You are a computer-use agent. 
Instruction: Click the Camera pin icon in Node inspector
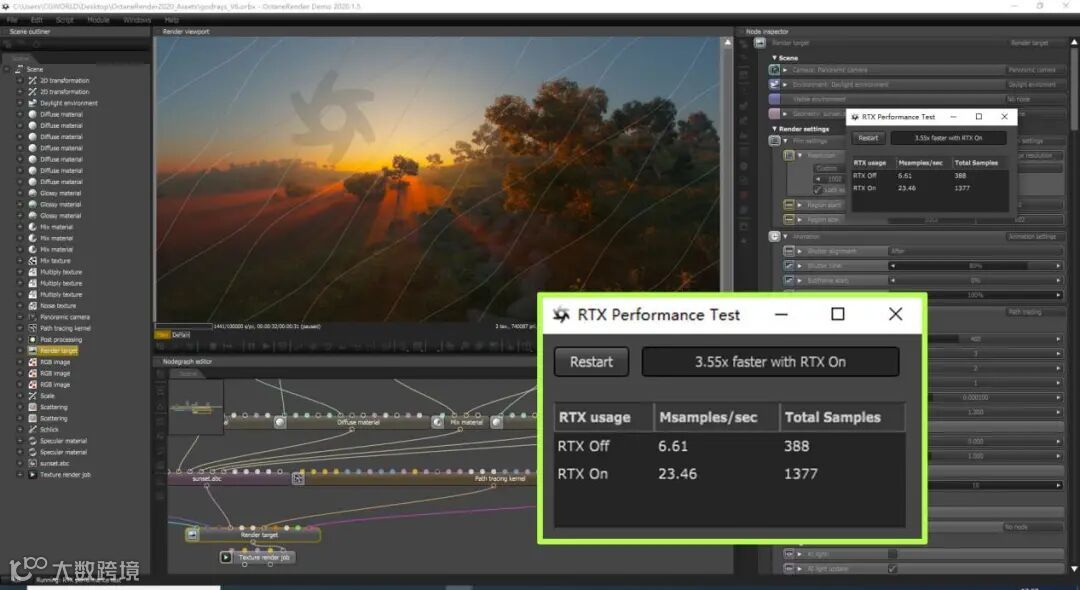click(x=774, y=70)
